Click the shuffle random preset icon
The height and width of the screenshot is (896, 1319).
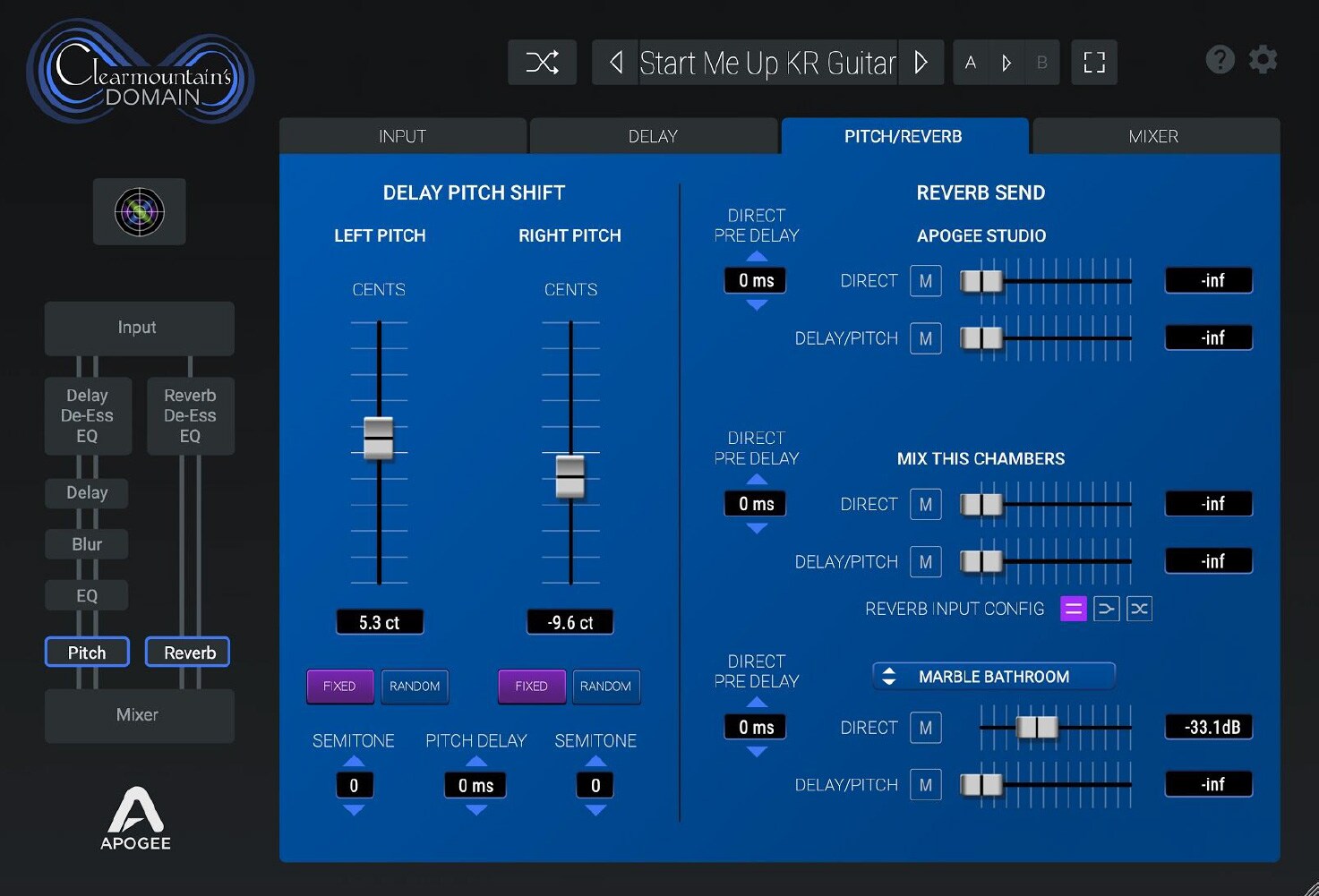[542, 63]
